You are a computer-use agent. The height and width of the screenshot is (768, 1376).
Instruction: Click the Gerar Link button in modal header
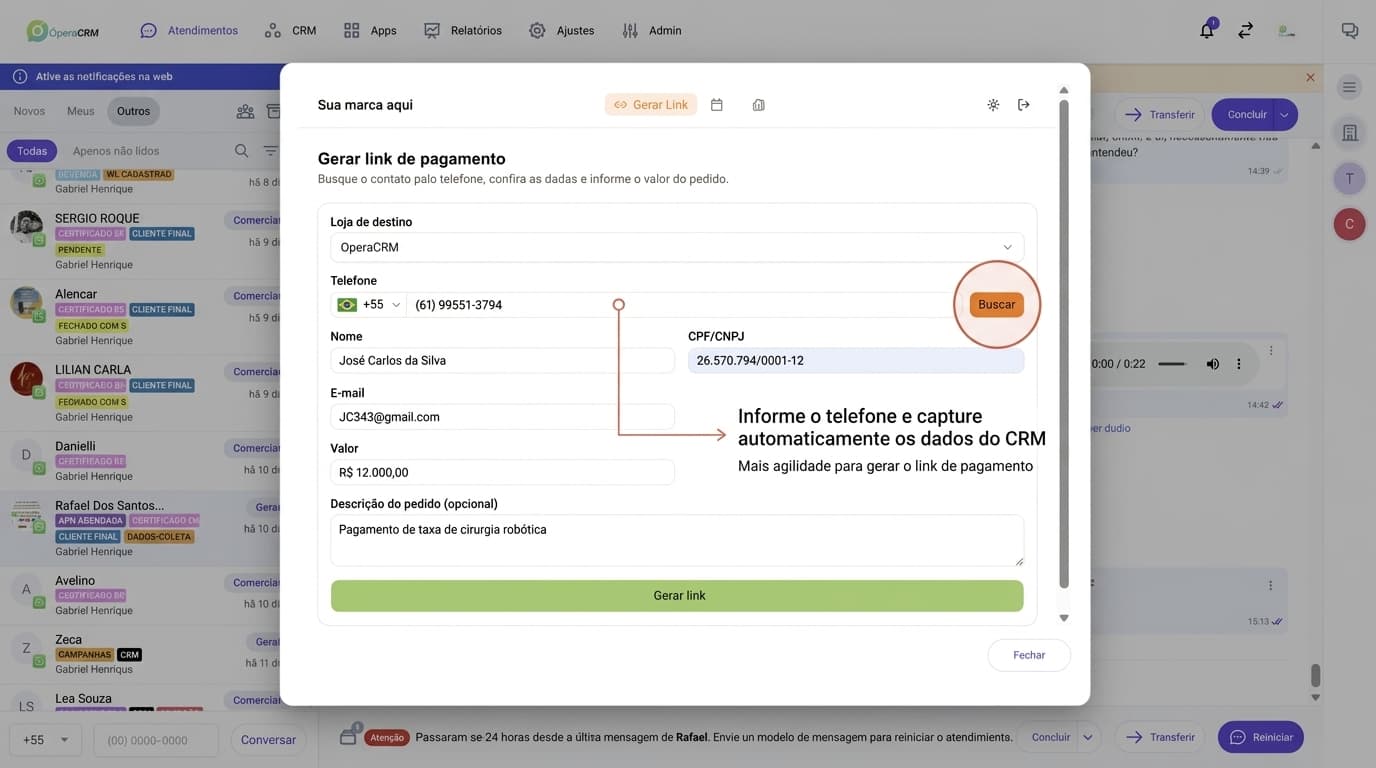[651, 105]
